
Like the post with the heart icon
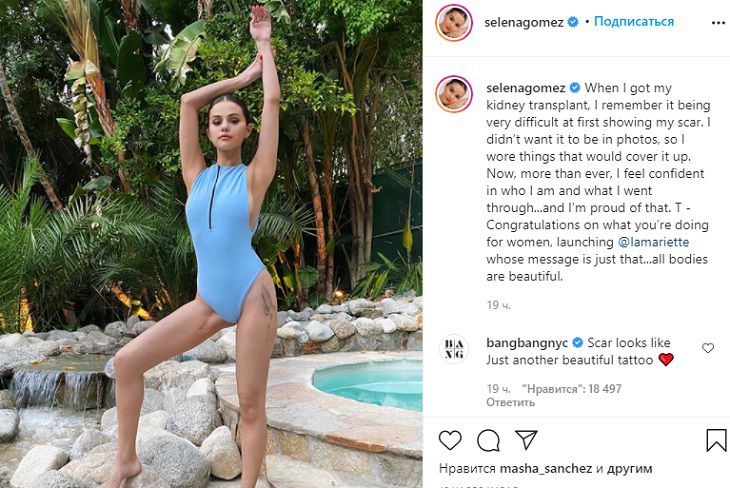click(x=450, y=440)
